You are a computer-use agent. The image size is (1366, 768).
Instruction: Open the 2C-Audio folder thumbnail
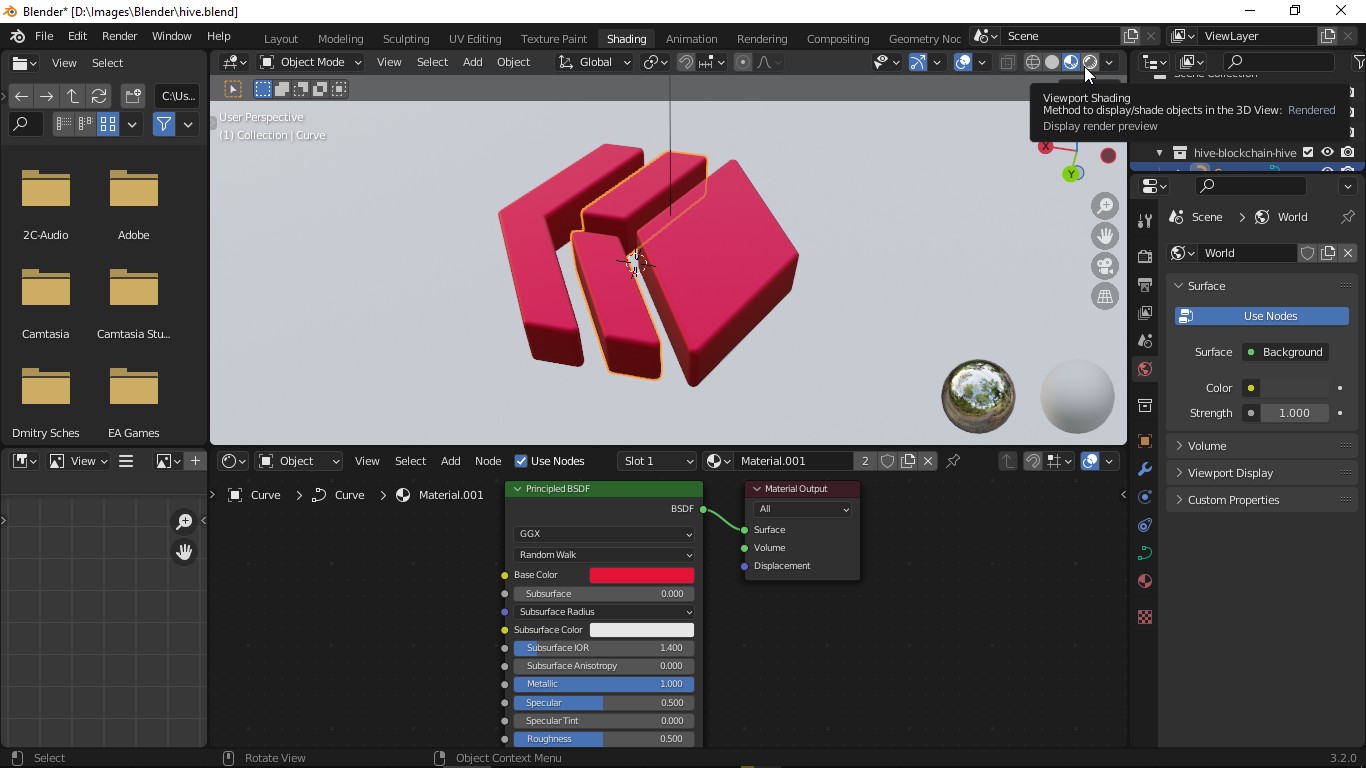pyautogui.click(x=46, y=189)
